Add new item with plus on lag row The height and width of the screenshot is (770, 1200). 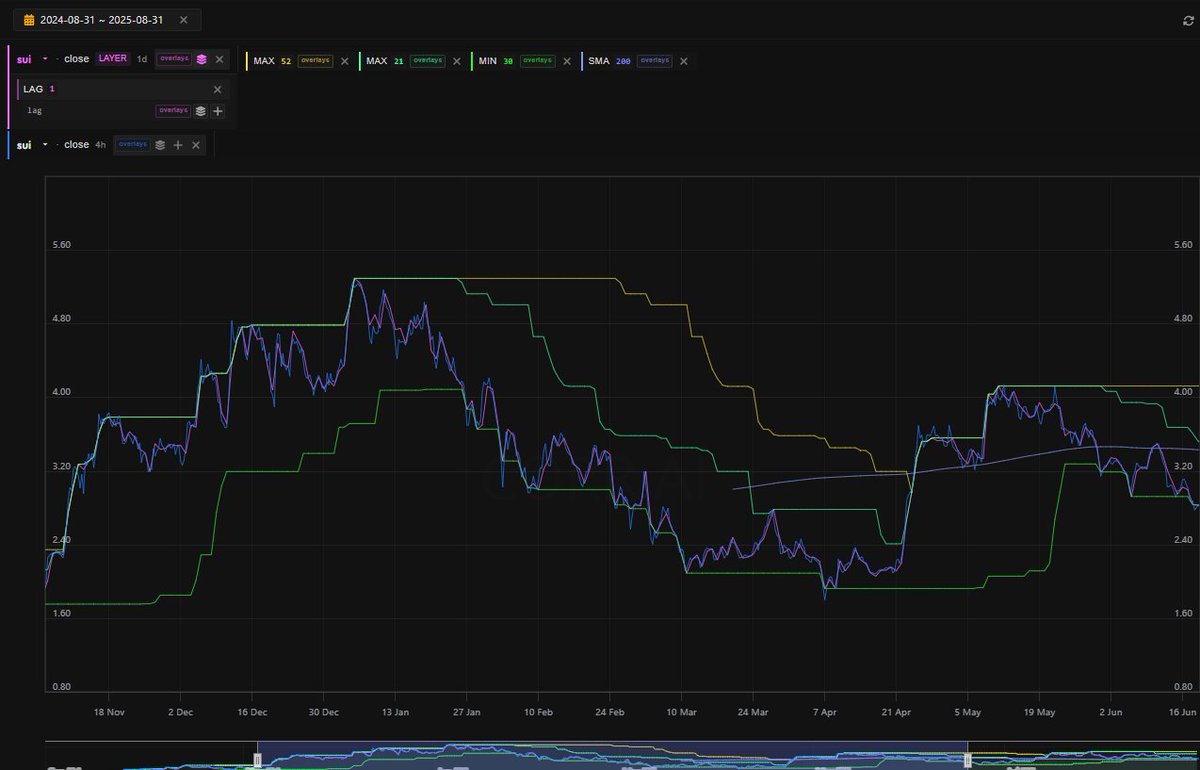(218, 111)
